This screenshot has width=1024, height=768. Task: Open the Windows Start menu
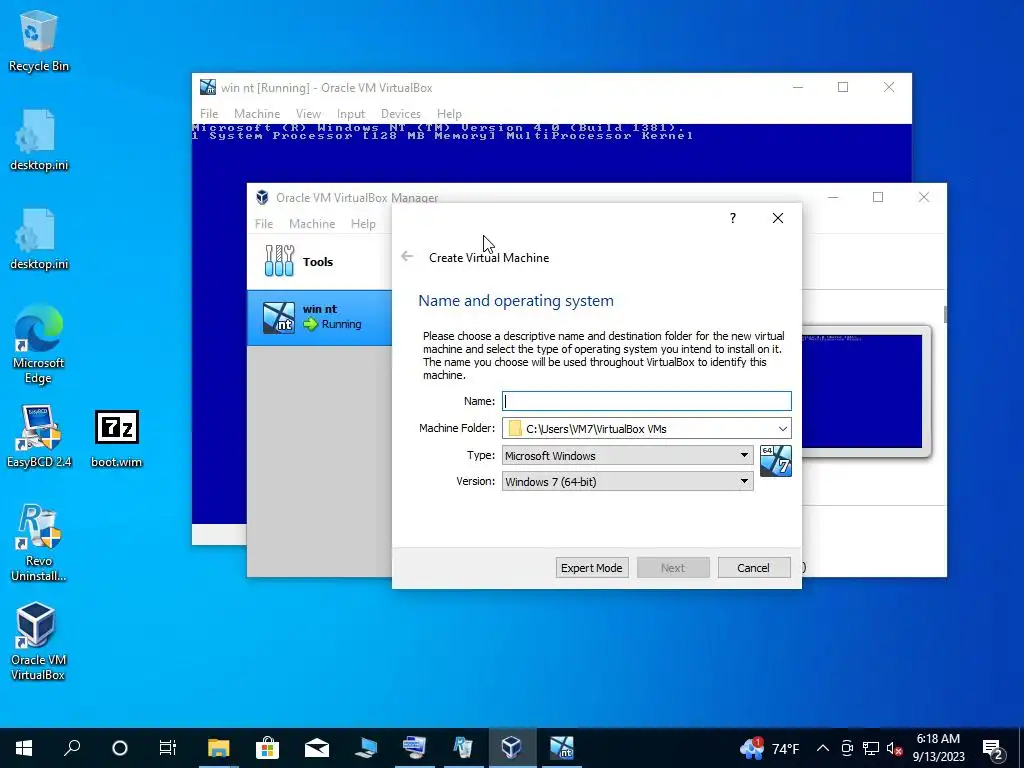(24, 748)
